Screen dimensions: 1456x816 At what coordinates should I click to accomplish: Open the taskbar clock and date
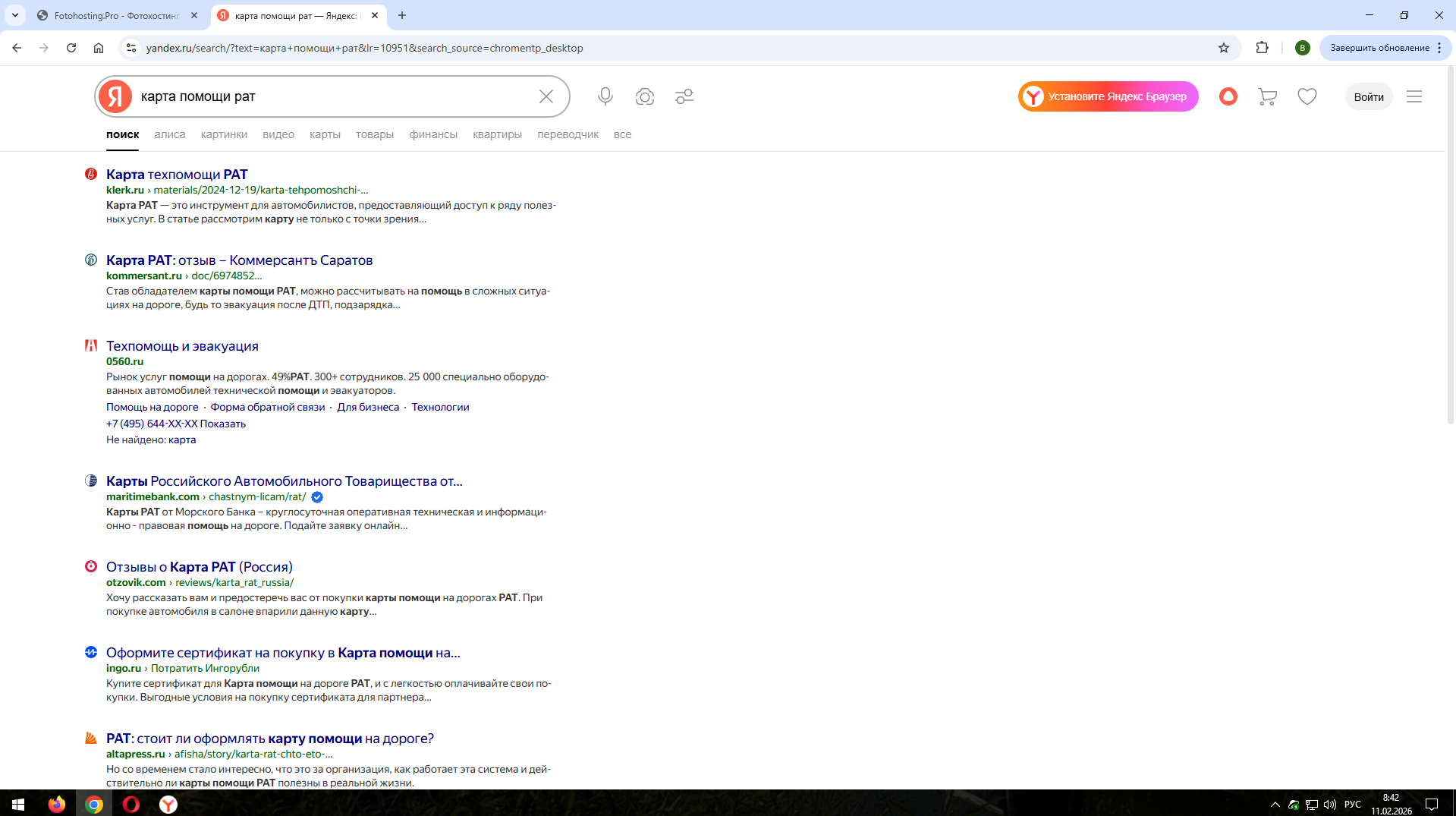click(1392, 805)
